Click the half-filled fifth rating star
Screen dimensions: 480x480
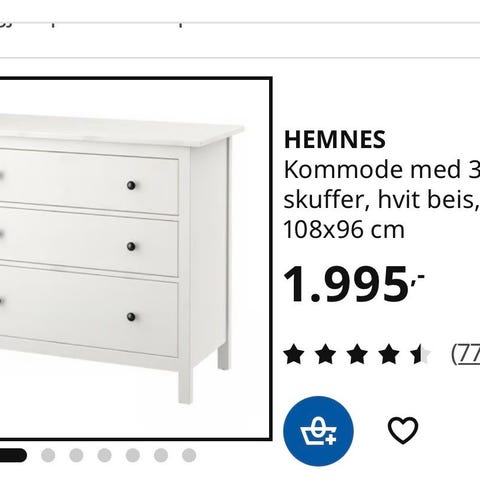(x=421, y=354)
